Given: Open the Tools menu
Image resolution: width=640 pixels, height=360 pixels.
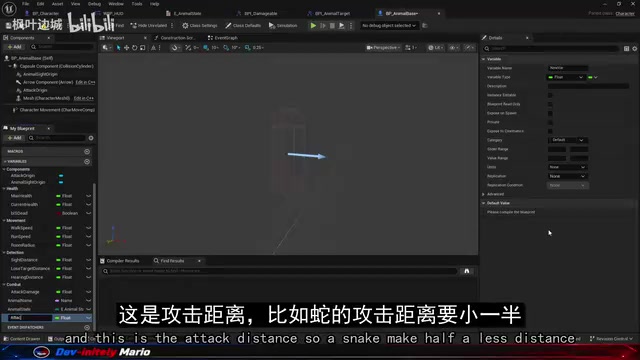Looking at the screenshot, I should [137, 4].
